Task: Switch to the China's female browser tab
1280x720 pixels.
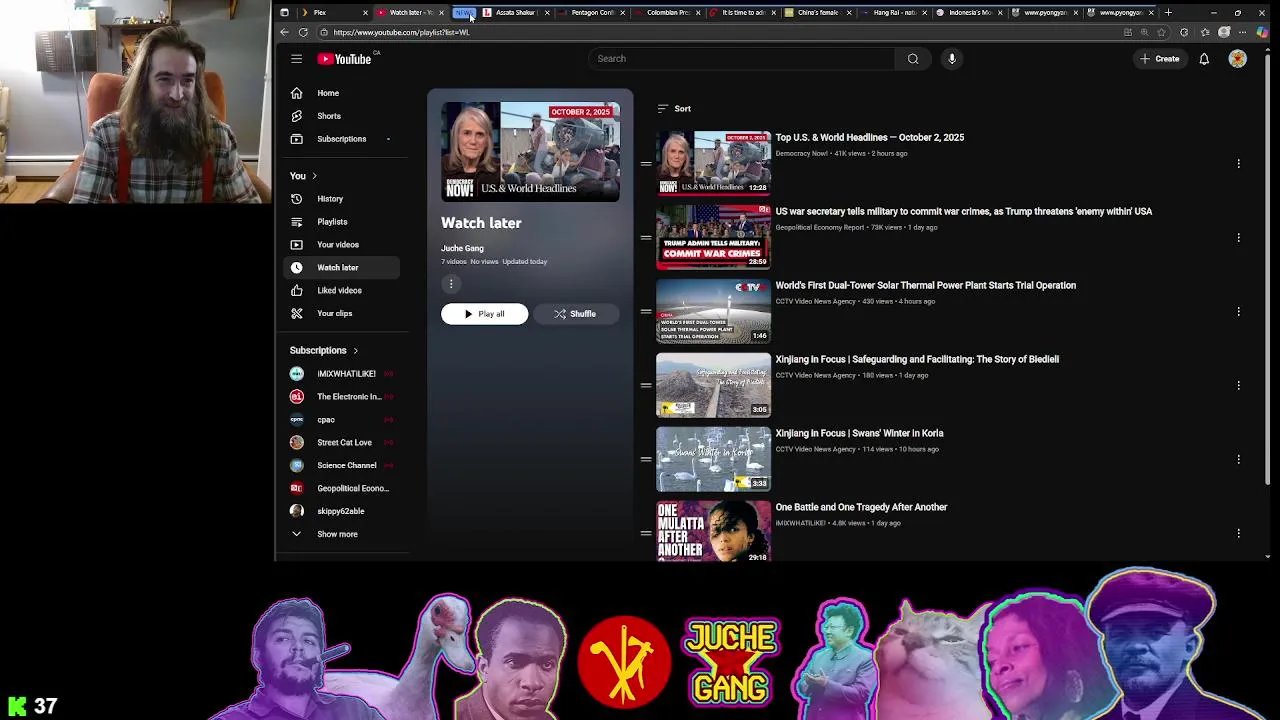Action: [x=817, y=12]
